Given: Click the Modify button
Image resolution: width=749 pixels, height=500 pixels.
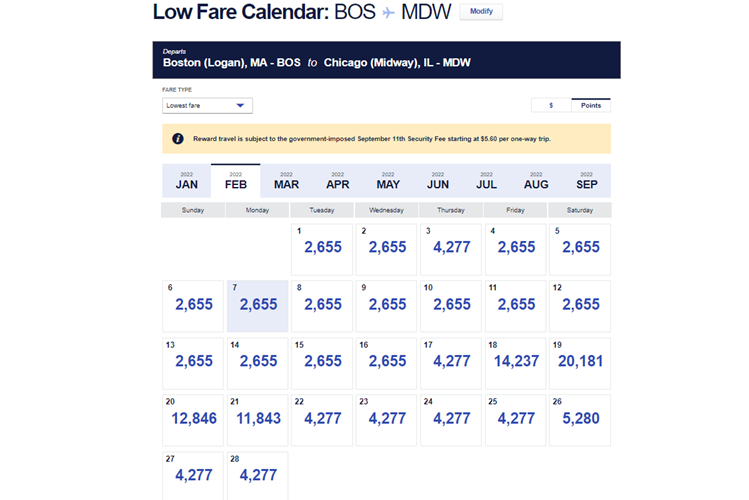Looking at the screenshot, I should (481, 12).
